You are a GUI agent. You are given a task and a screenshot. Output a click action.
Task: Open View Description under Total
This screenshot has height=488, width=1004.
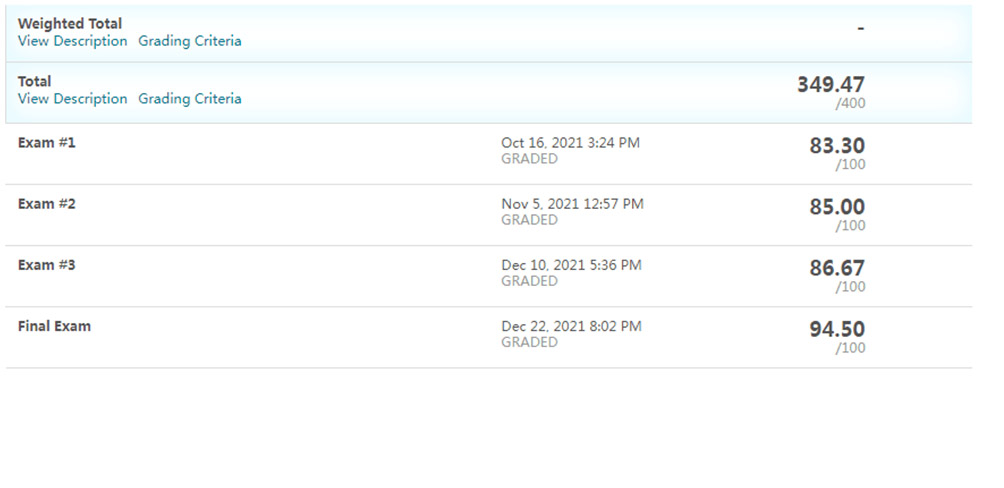click(72, 99)
